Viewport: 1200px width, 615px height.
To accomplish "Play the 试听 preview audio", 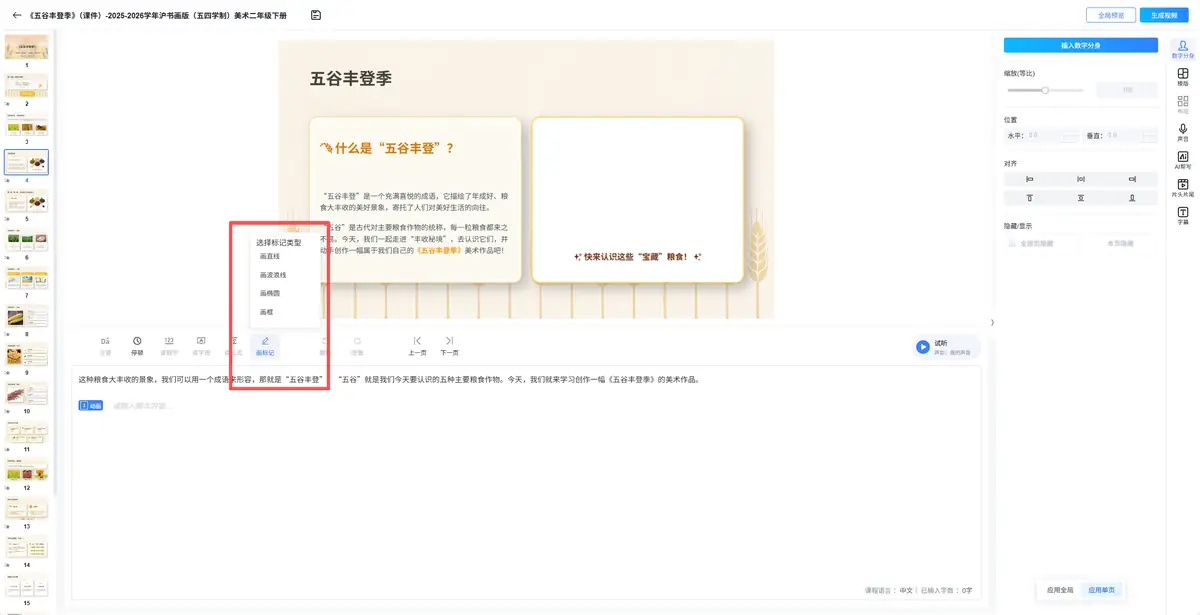I will tap(923, 347).
